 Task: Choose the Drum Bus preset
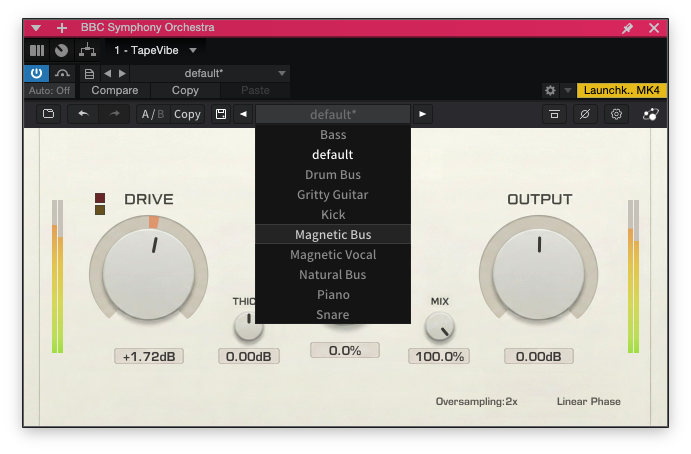tap(333, 175)
